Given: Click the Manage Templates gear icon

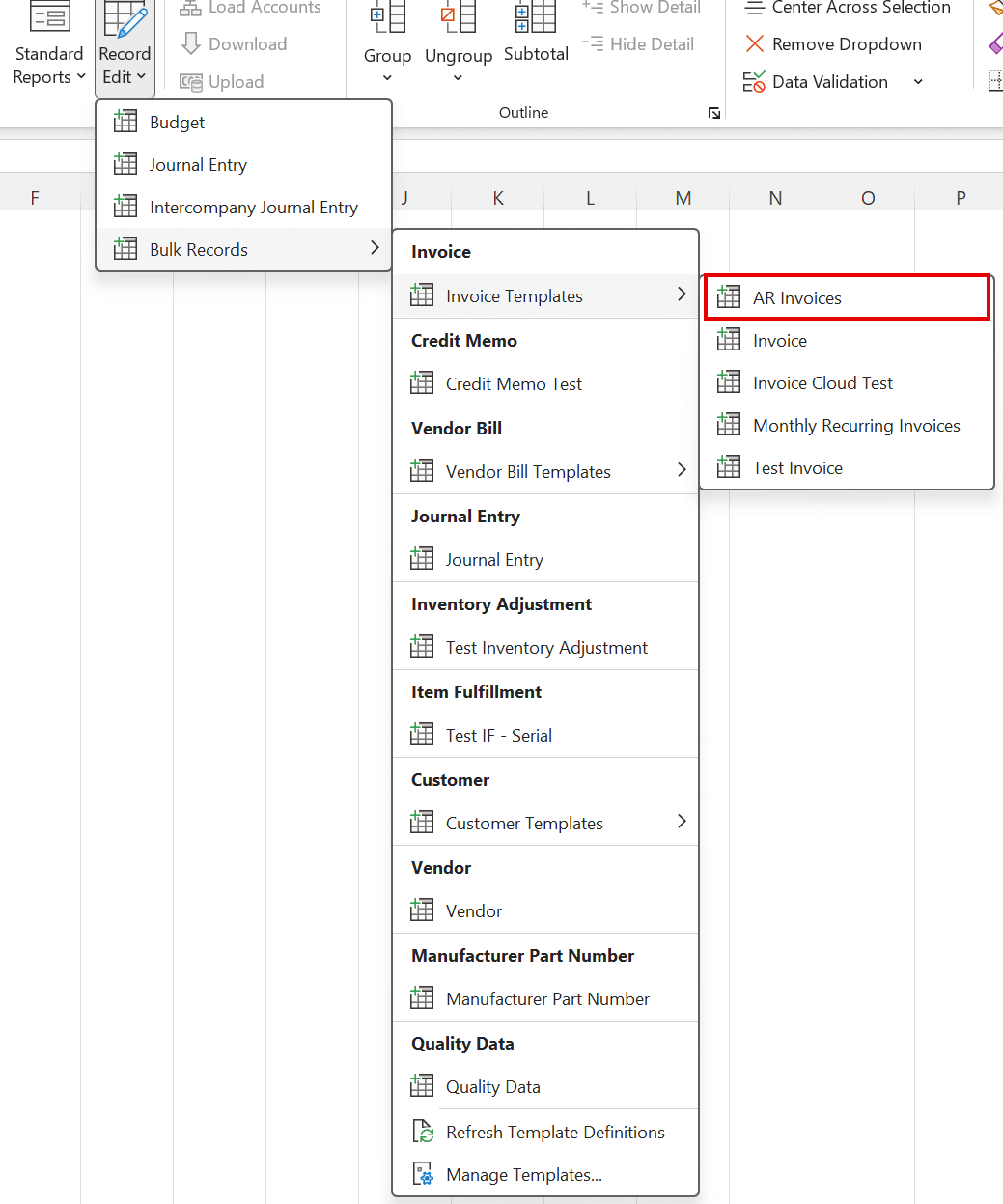Looking at the screenshot, I should [423, 1174].
